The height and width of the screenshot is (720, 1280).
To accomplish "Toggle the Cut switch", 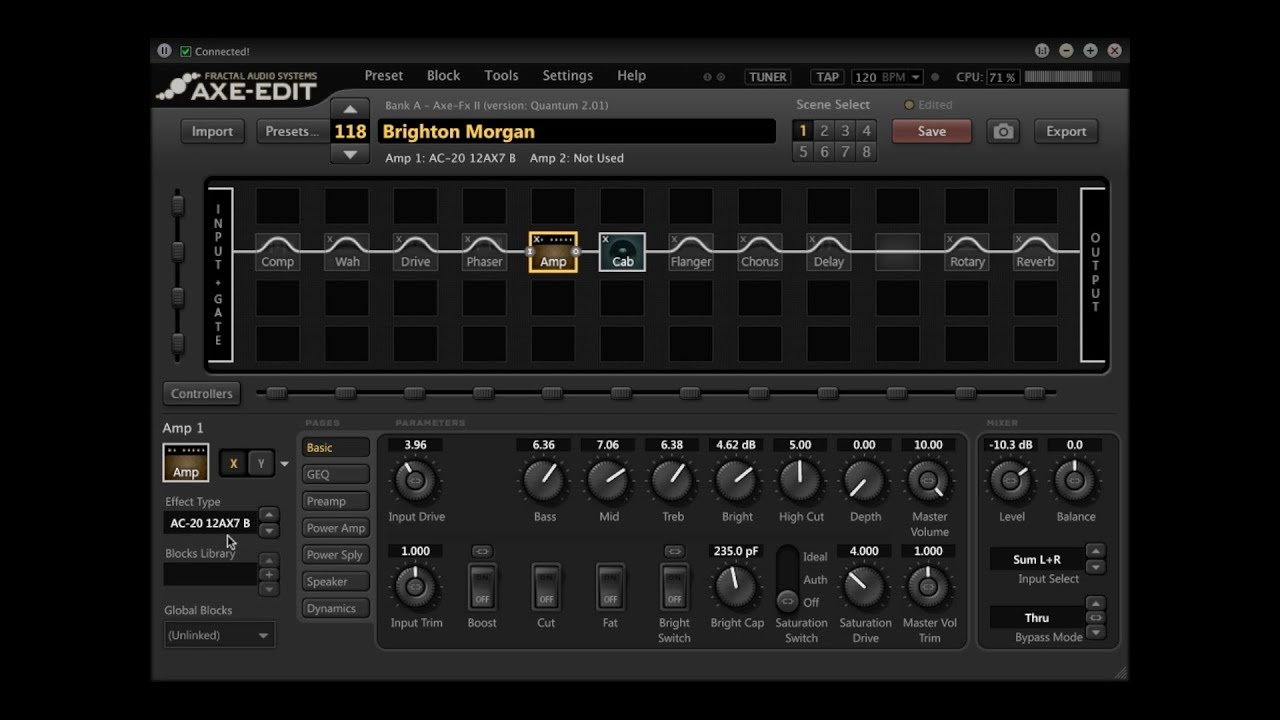I will pos(546,586).
